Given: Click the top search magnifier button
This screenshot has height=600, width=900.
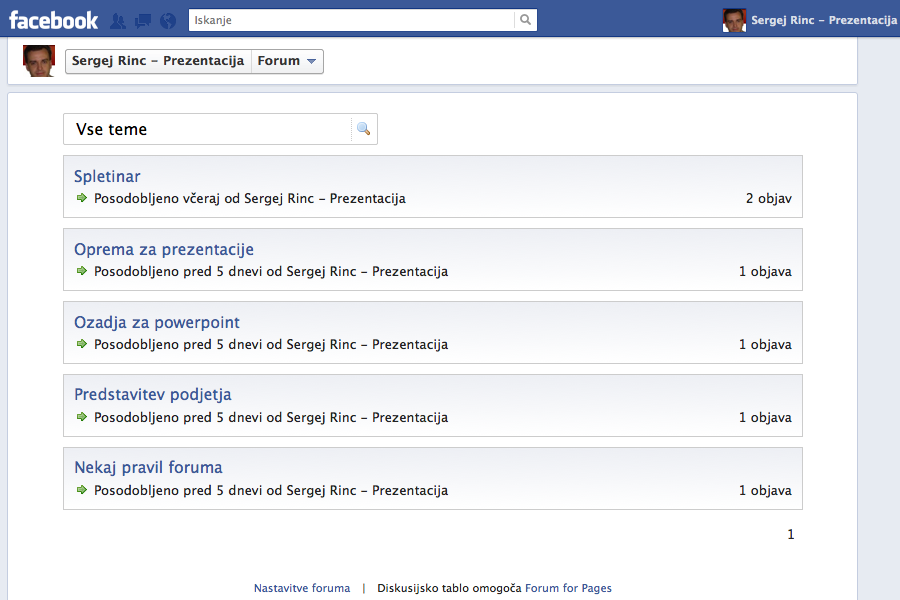Looking at the screenshot, I should pos(525,20).
